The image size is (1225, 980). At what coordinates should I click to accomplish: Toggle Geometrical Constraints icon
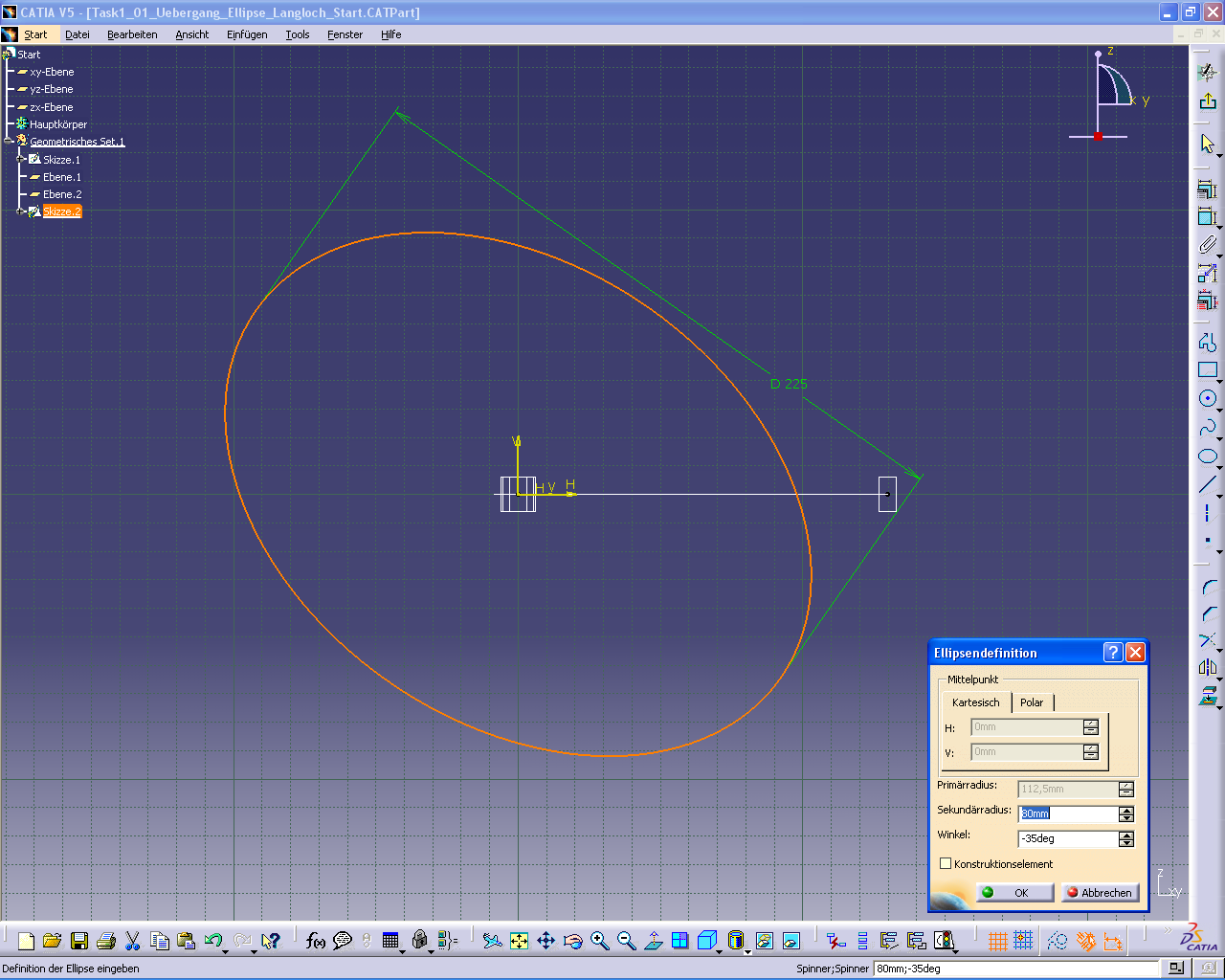point(1085,941)
